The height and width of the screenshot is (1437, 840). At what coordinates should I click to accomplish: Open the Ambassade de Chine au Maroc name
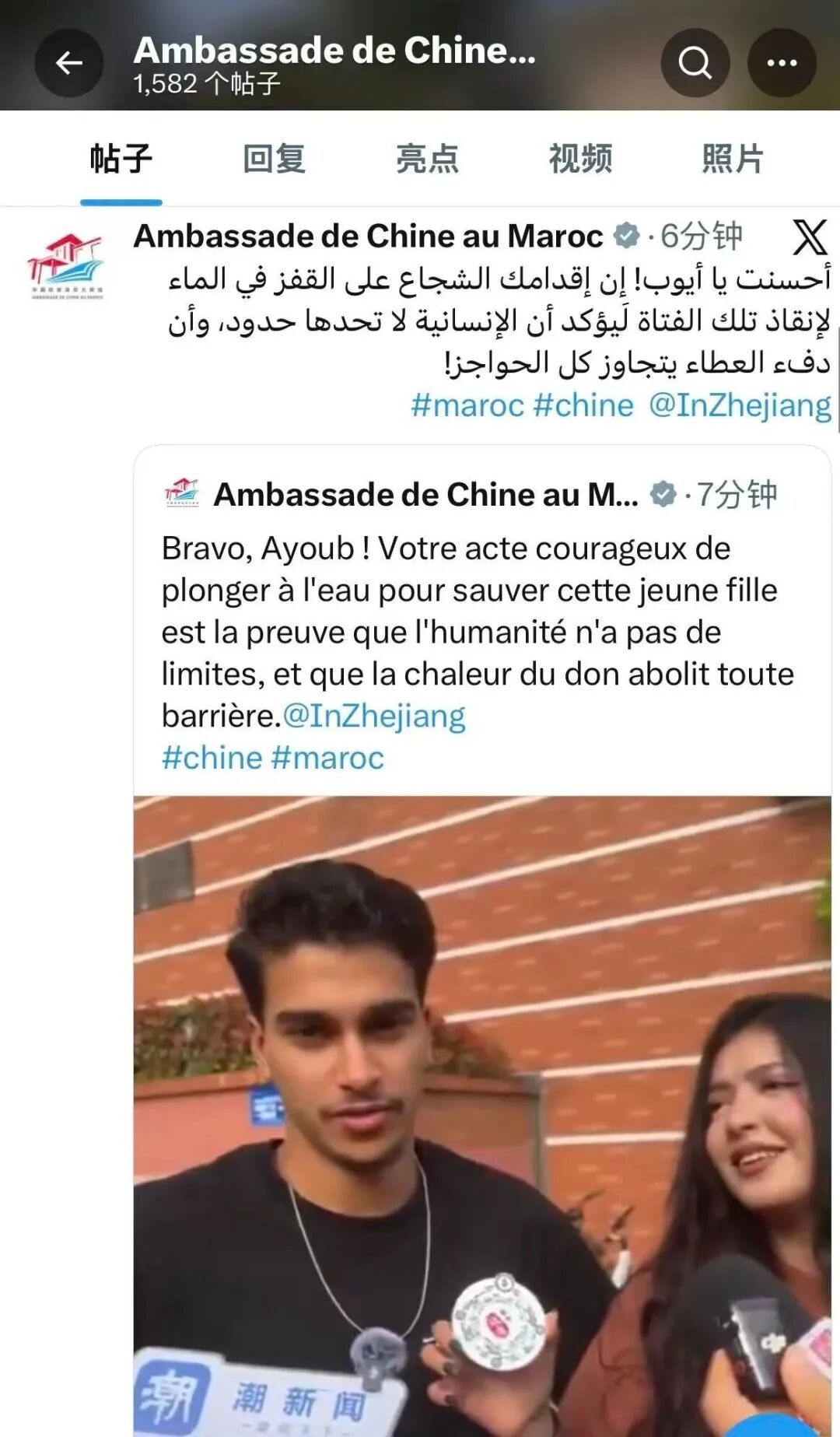pos(368,236)
